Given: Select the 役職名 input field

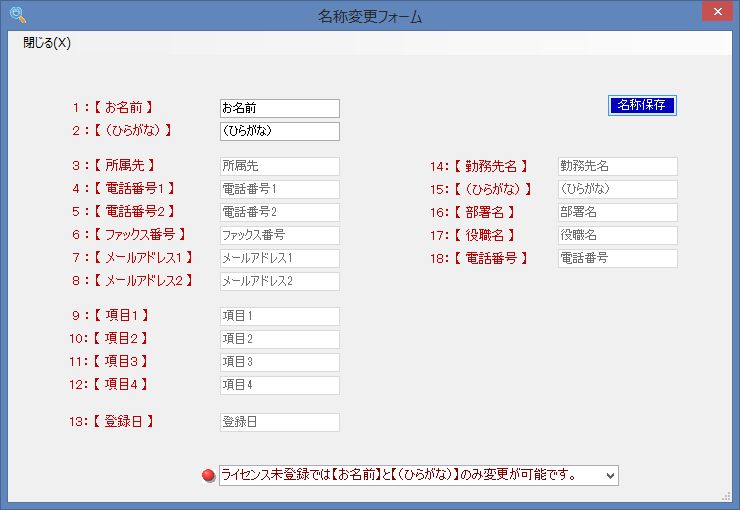Looking at the screenshot, I should 617,235.
